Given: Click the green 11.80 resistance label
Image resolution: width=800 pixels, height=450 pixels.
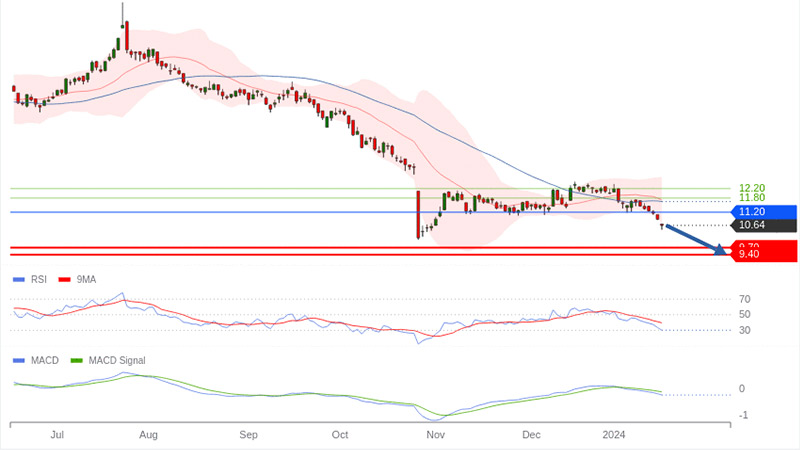Looking at the screenshot, I should click(x=751, y=198).
